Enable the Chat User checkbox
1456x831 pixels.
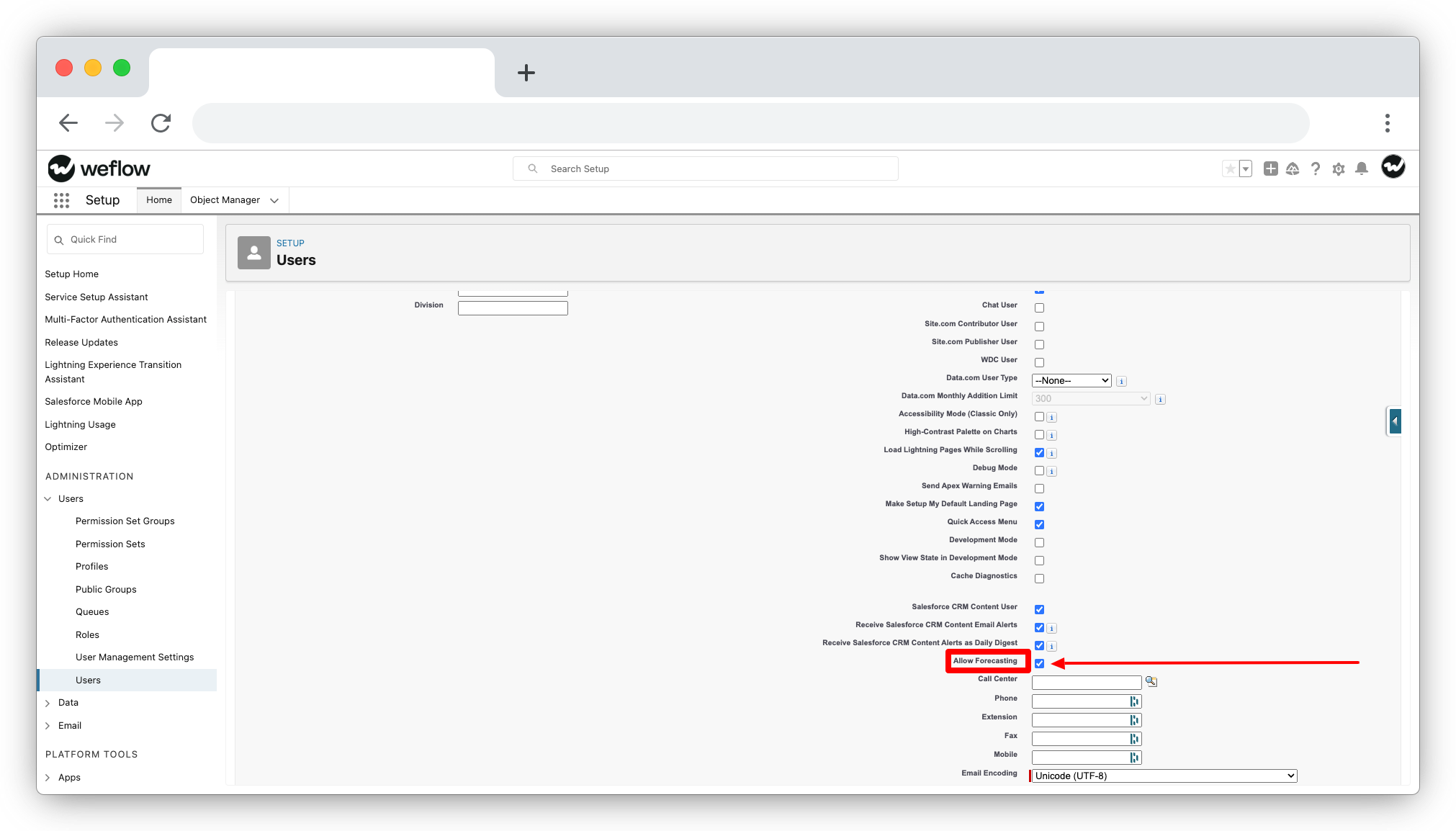click(1039, 308)
